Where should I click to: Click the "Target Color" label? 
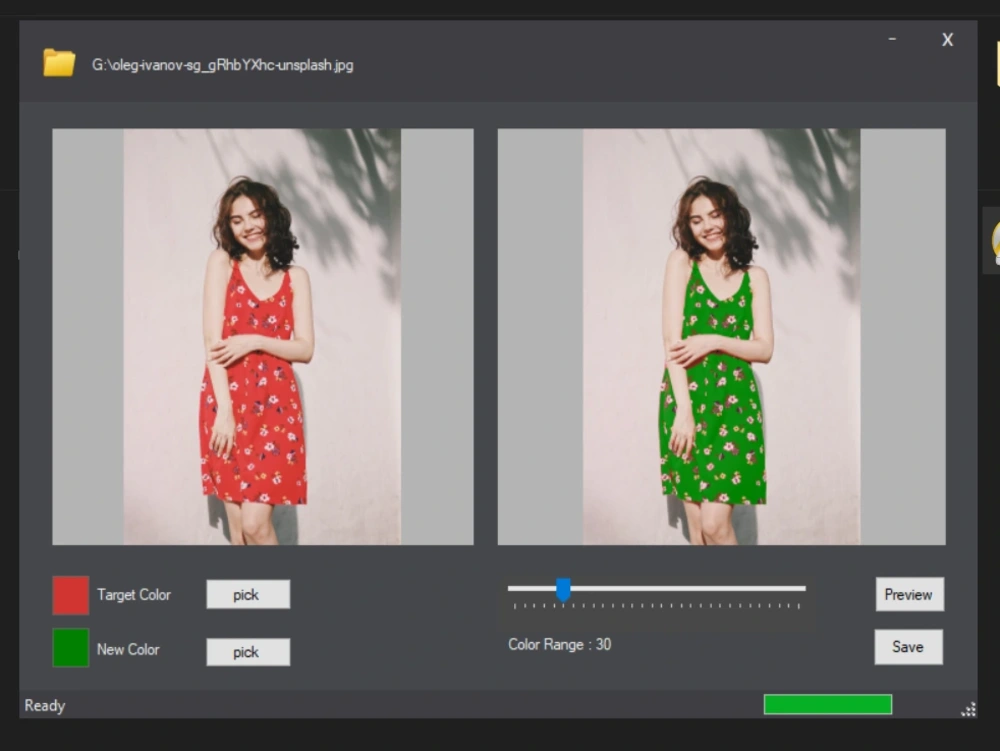pos(134,595)
